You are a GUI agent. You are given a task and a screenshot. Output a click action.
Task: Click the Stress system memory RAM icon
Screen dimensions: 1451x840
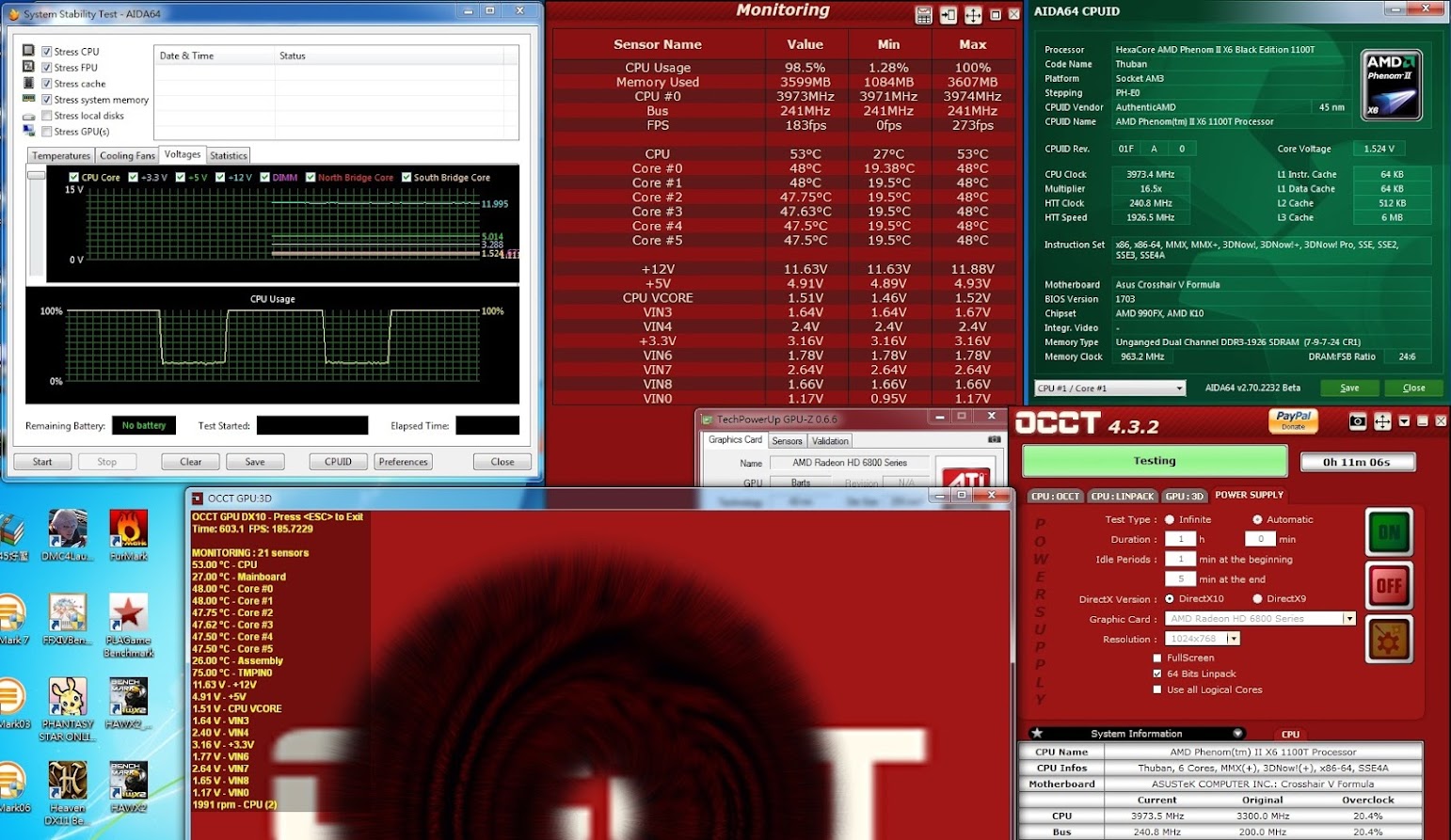[x=28, y=99]
